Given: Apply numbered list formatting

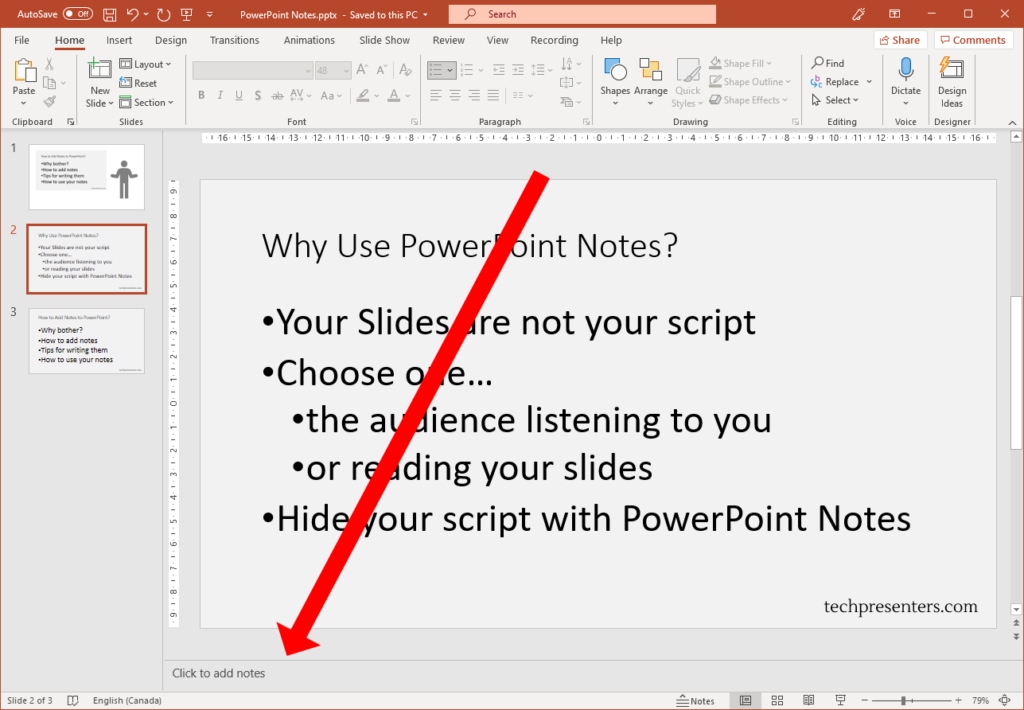Looking at the screenshot, I should pyautogui.click(x=466, y=69).
